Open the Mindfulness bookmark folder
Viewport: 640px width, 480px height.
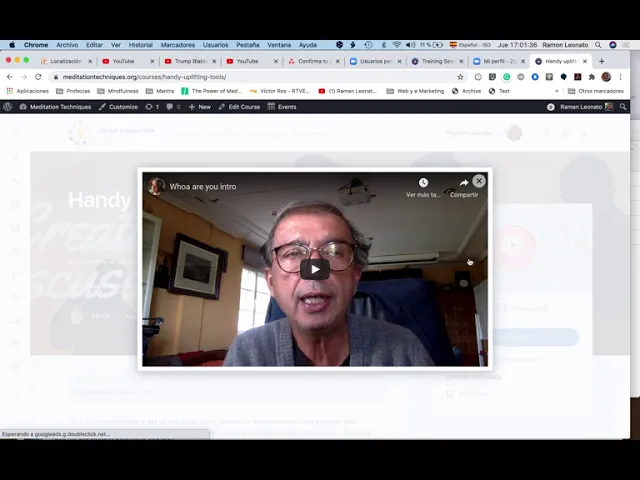pyautogui.click(x=118, y=91)
